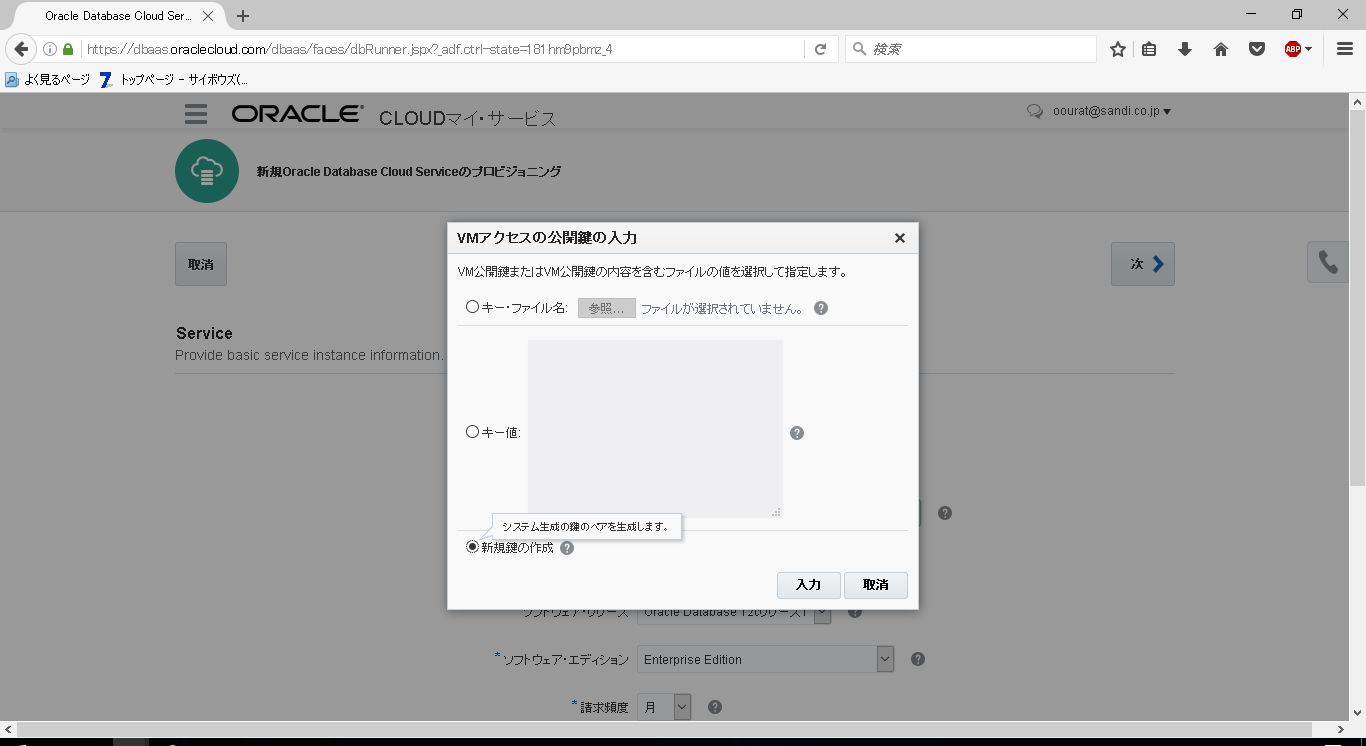Click the 次 next button
This screenshot has height=746, width=1366.
point(1143,264)
